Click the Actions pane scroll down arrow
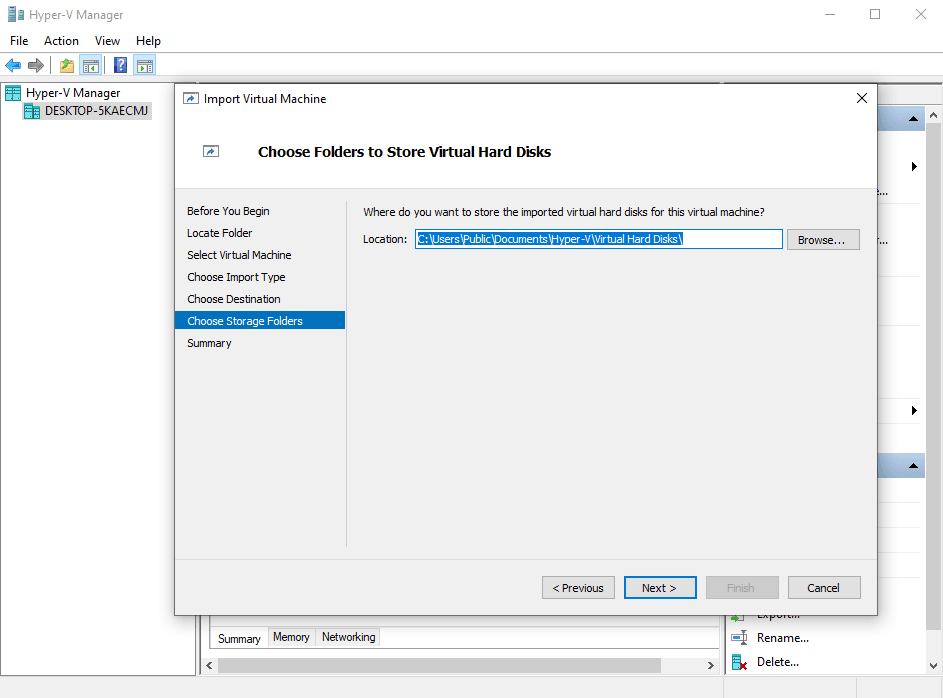The width and height of the screenshot is (943, 698). (x=933, y=666)
